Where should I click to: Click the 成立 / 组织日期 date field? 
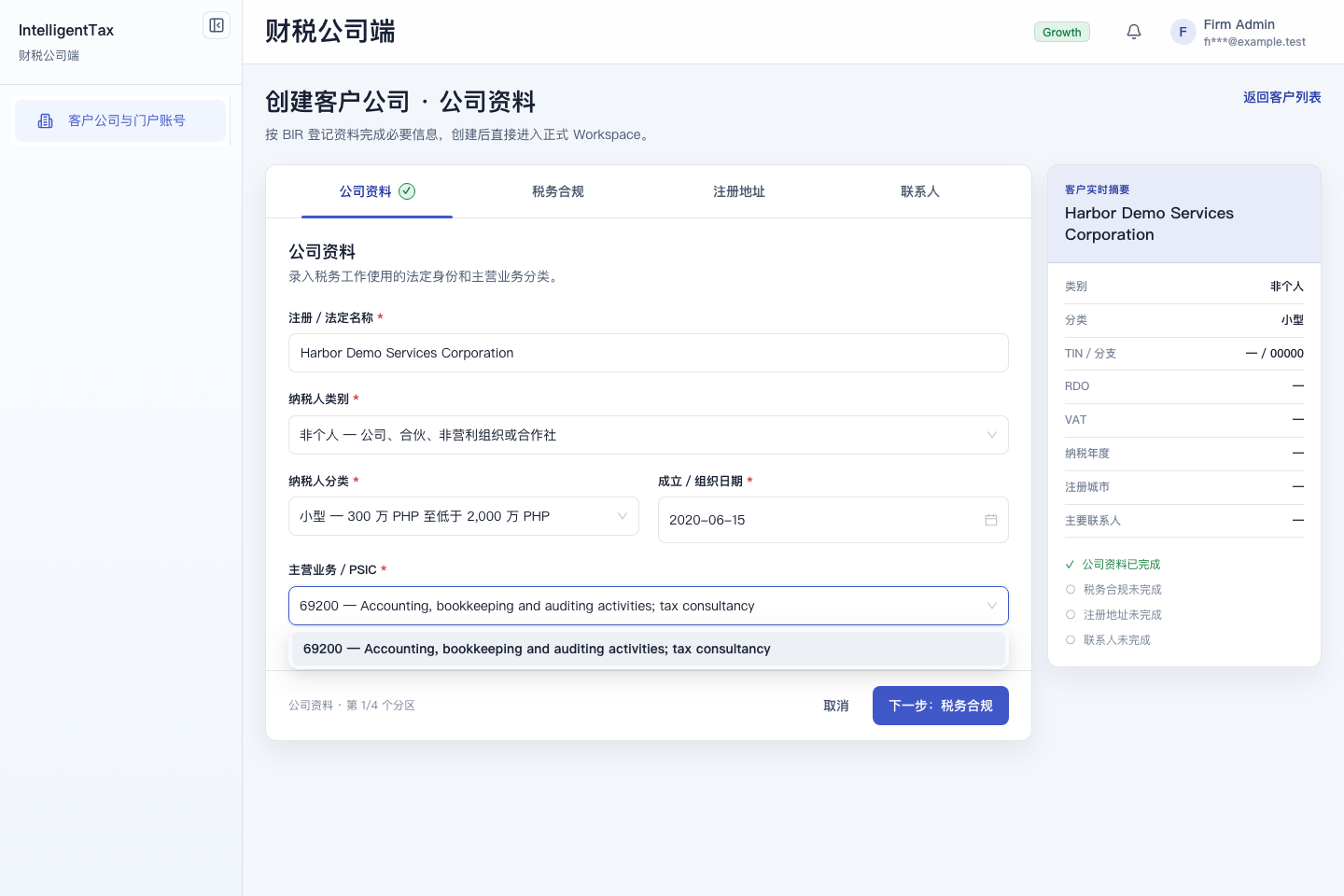click(833, 520)
